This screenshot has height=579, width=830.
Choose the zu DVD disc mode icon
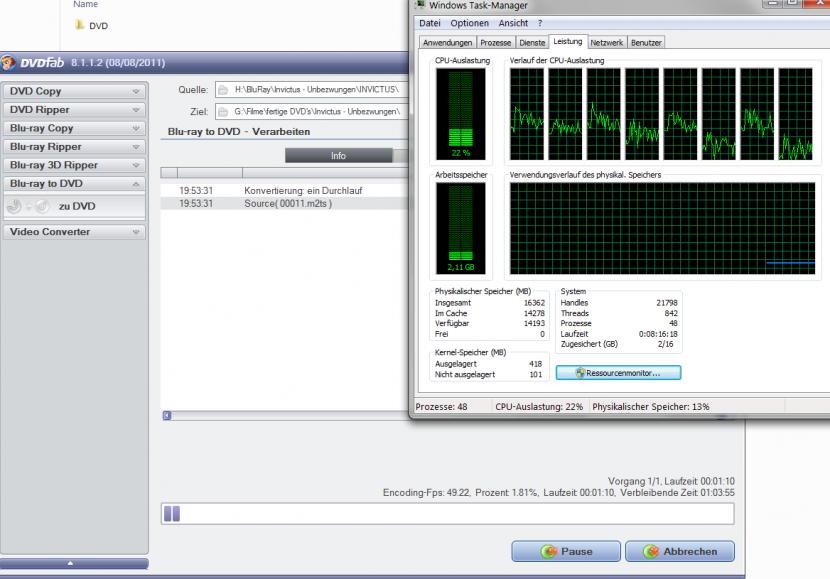(x=28, y=206)
